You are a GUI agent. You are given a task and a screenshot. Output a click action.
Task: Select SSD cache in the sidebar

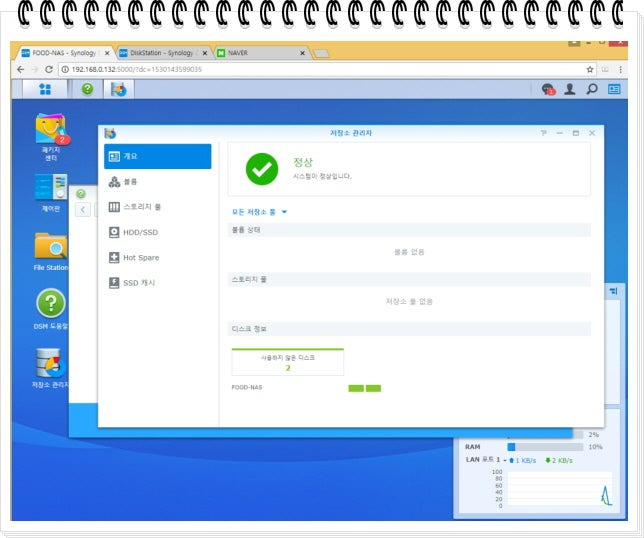click(x=158, y=283)
